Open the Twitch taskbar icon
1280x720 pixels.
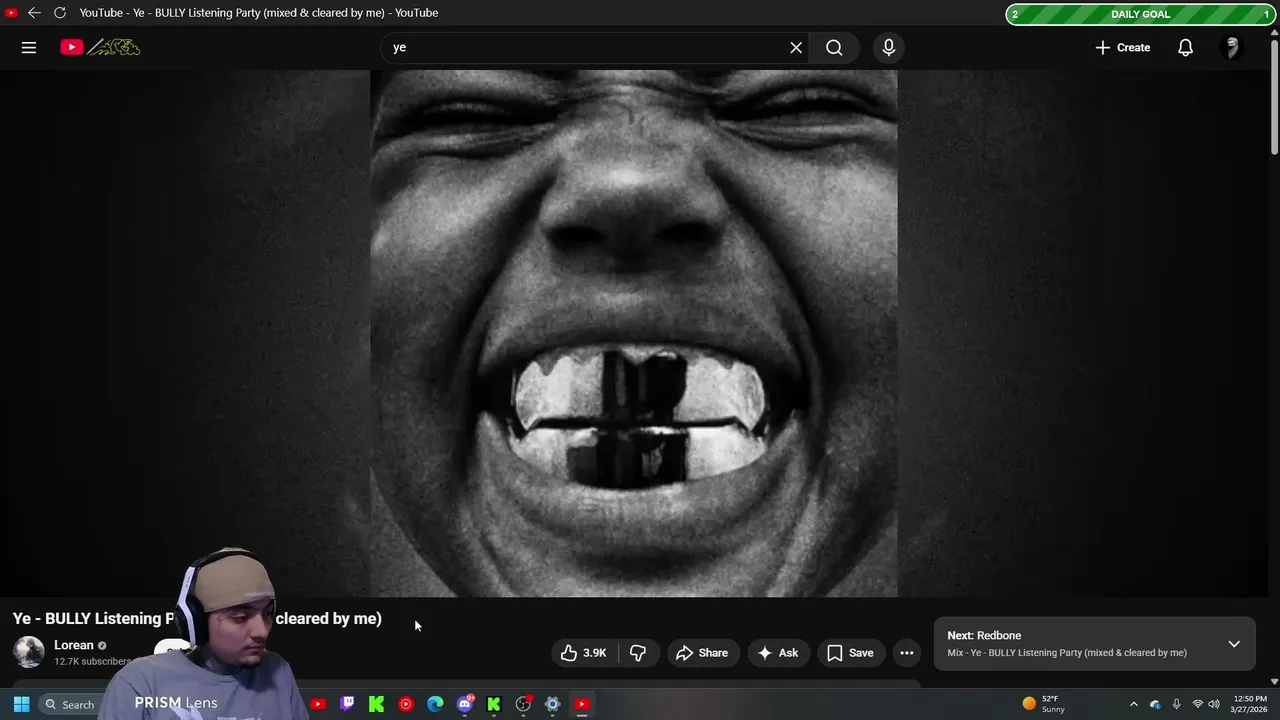click(x=347, y=704)
